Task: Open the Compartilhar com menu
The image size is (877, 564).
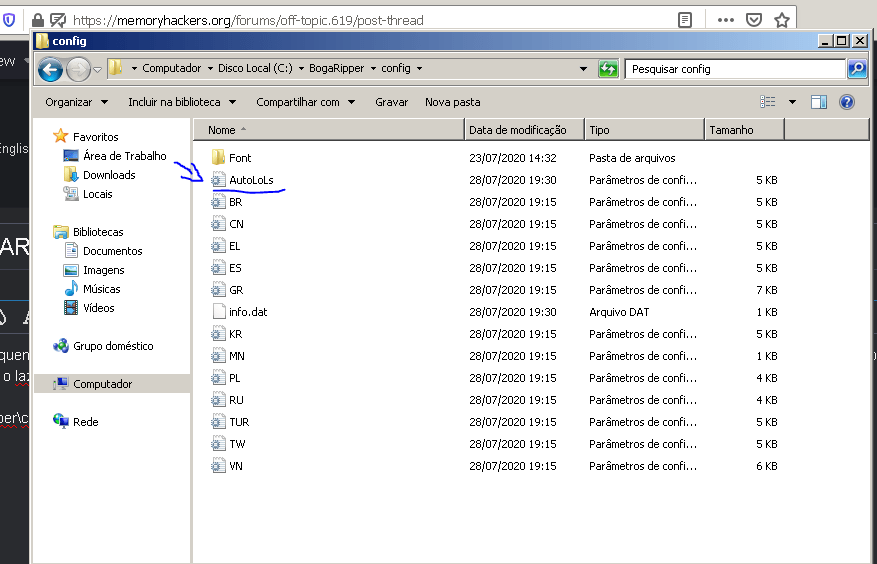Action: click(305, 102)
